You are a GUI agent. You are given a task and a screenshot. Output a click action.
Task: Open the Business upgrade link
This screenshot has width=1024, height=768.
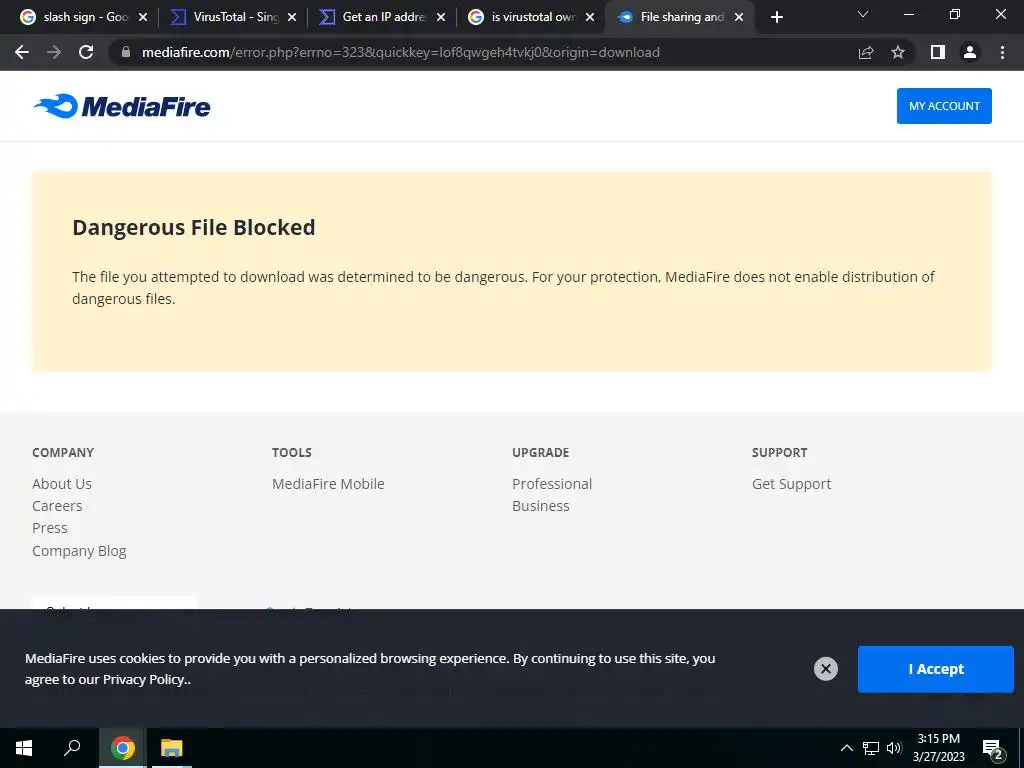coord(541,506)
